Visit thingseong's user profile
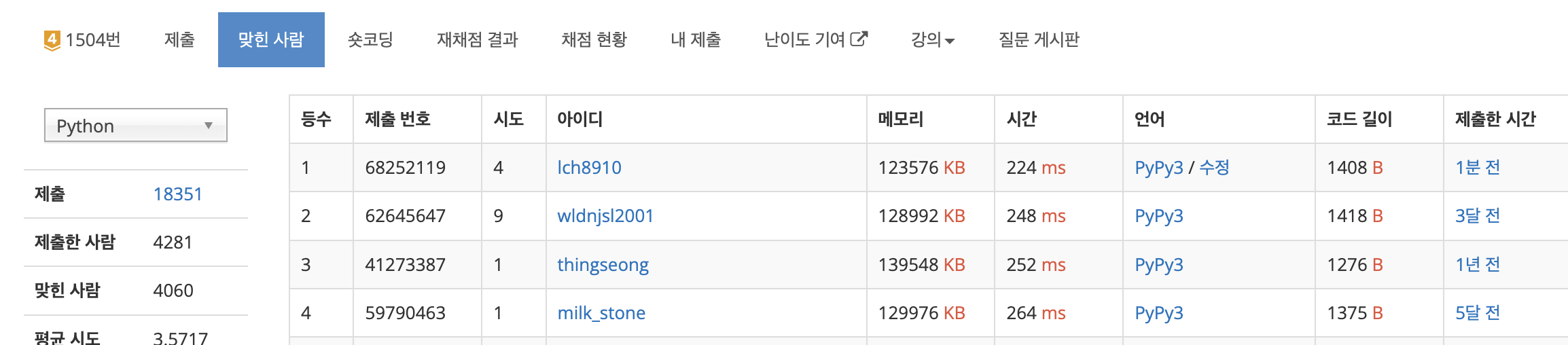 coord(603,265)
